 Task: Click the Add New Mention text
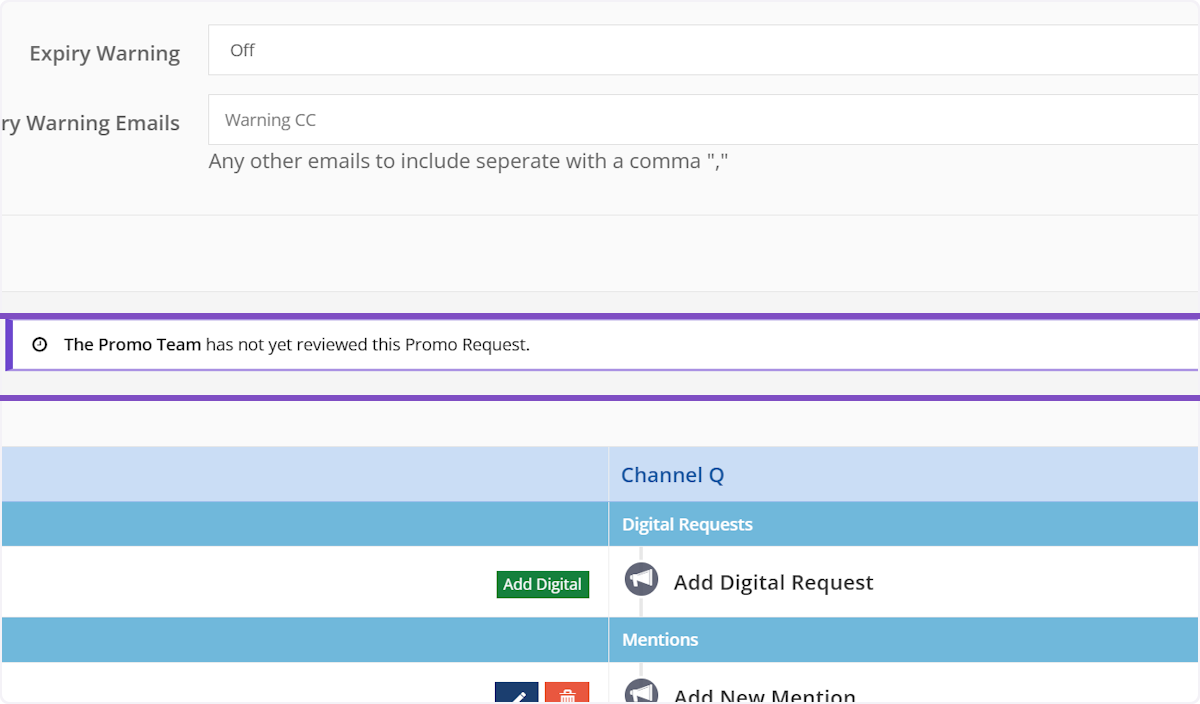764,696
